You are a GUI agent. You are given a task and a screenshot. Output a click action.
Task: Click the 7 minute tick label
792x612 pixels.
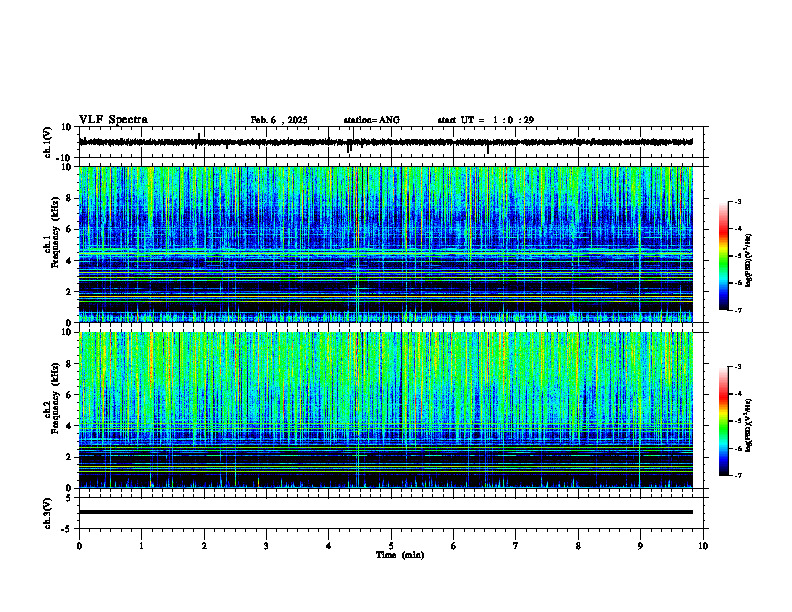pos(516,546)
